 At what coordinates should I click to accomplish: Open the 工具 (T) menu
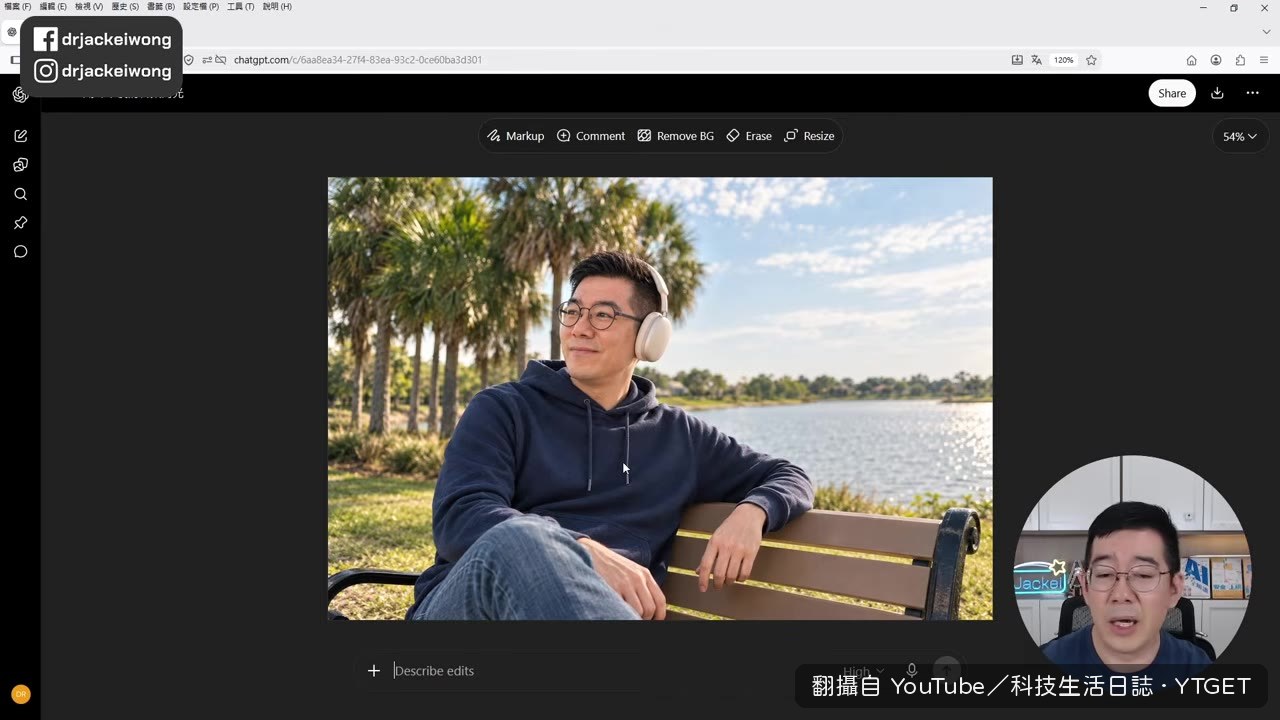click(241, 7)
